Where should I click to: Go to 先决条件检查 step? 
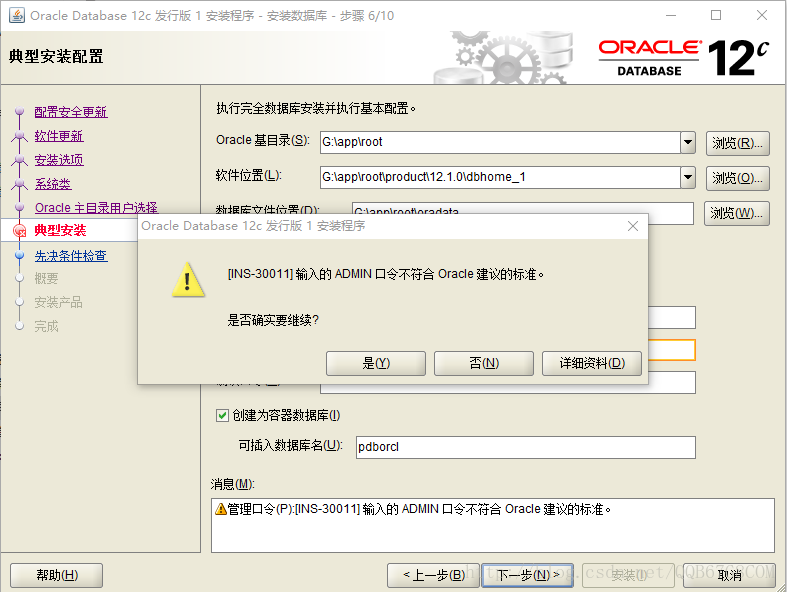point(71,256)
